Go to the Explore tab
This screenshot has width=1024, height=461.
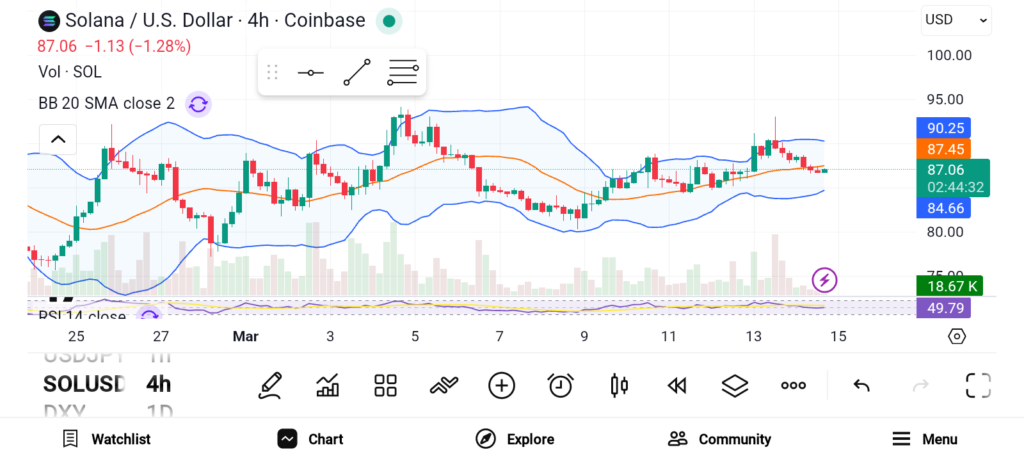[515, 439]
